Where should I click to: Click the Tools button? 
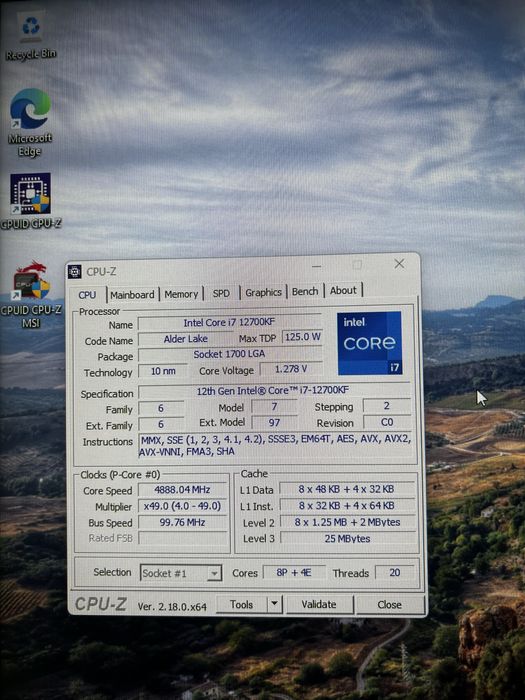(242, 604)
